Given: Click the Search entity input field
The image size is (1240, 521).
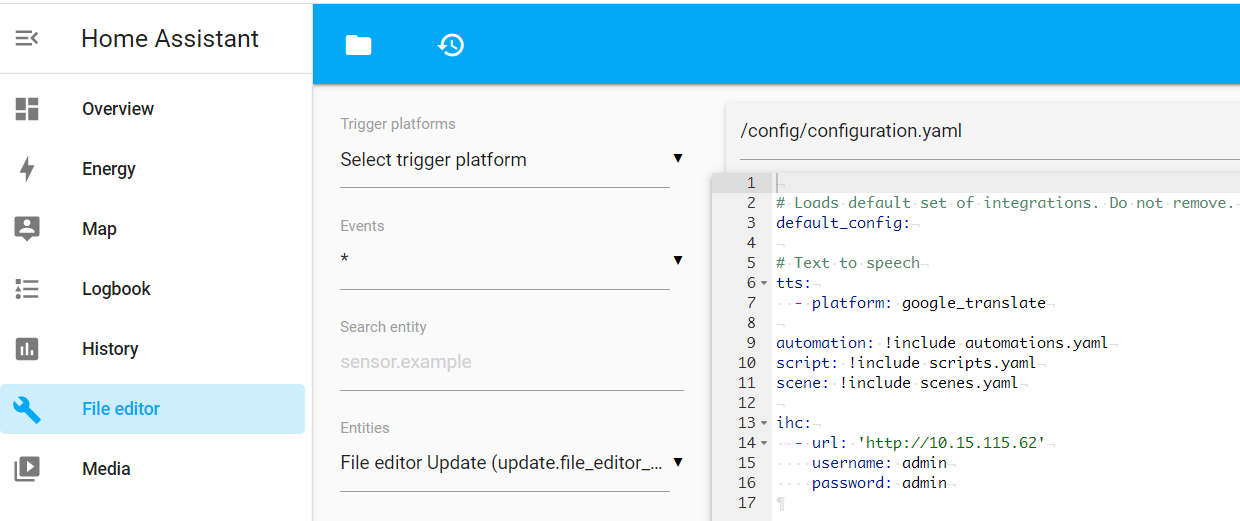Looking at the screenshot, I should coord(510,362).
